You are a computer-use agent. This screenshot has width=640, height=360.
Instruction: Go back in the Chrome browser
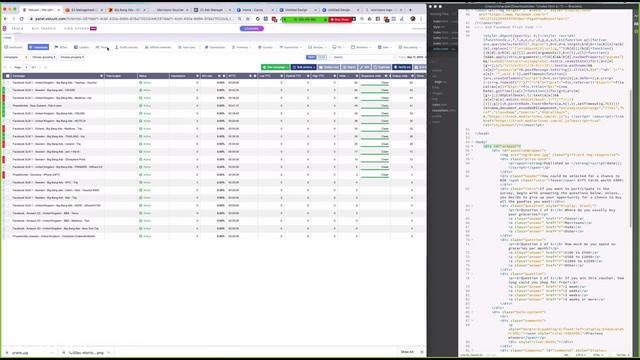(5, 19)
